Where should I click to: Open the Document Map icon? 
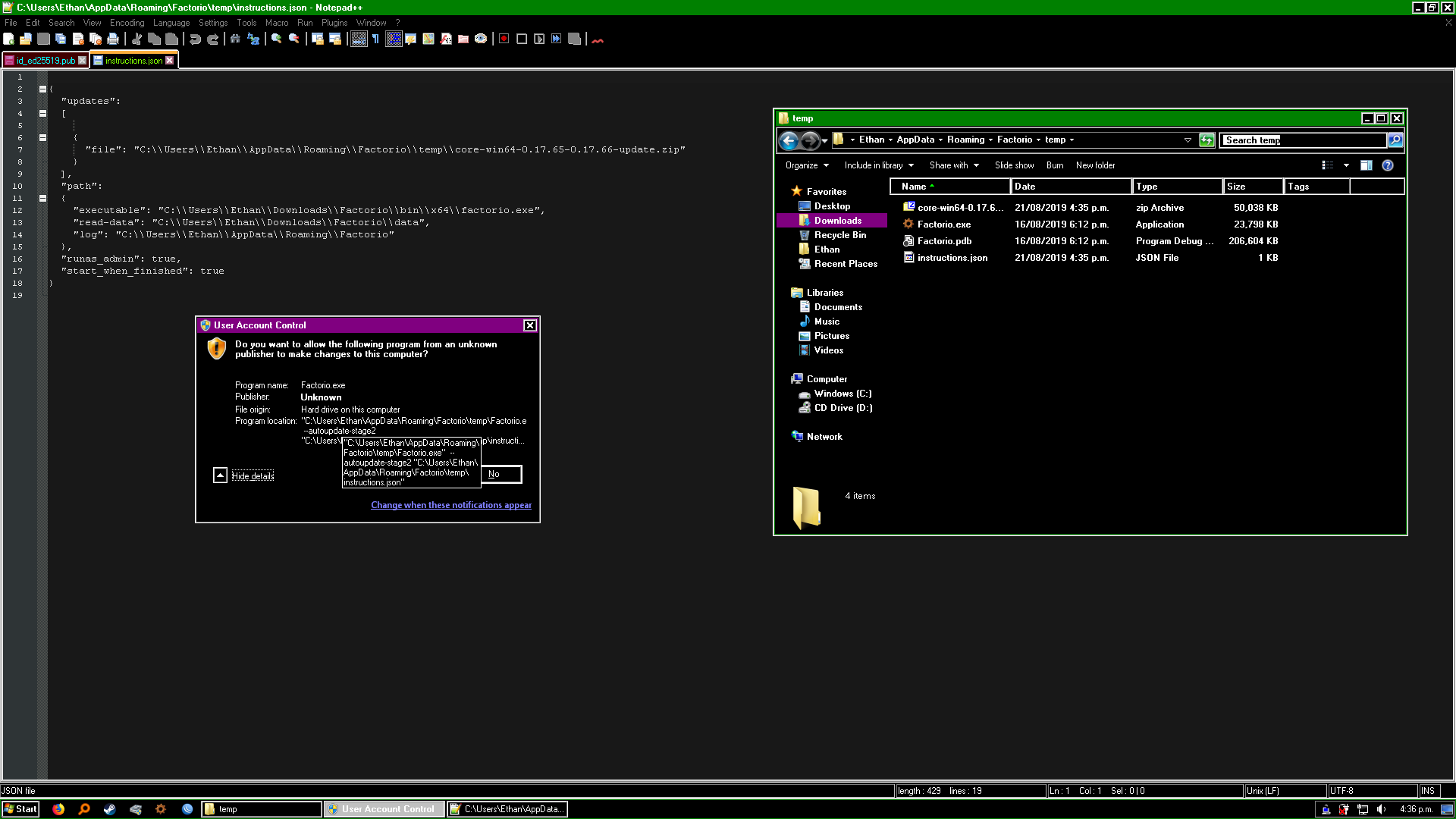point(428,39)
